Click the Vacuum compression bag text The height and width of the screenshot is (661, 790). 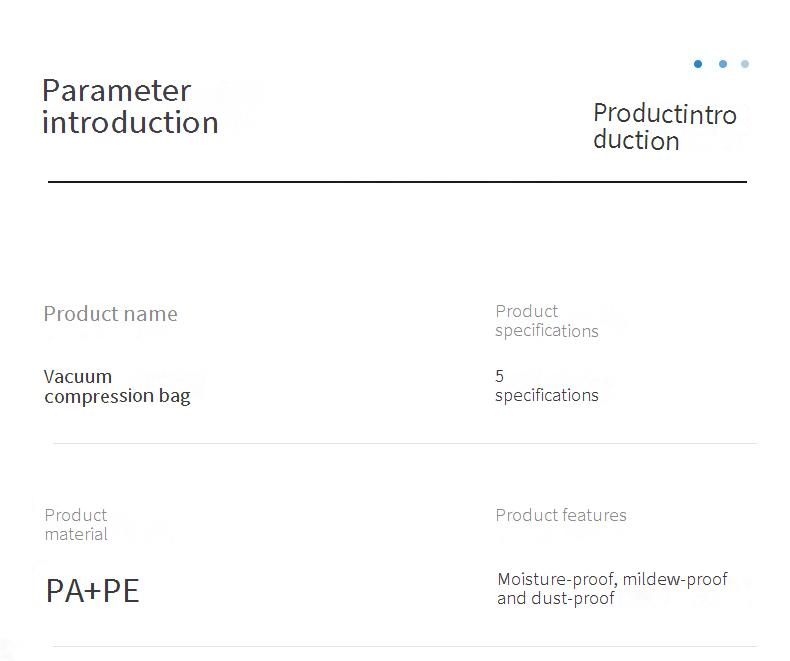tap(117, 386)
